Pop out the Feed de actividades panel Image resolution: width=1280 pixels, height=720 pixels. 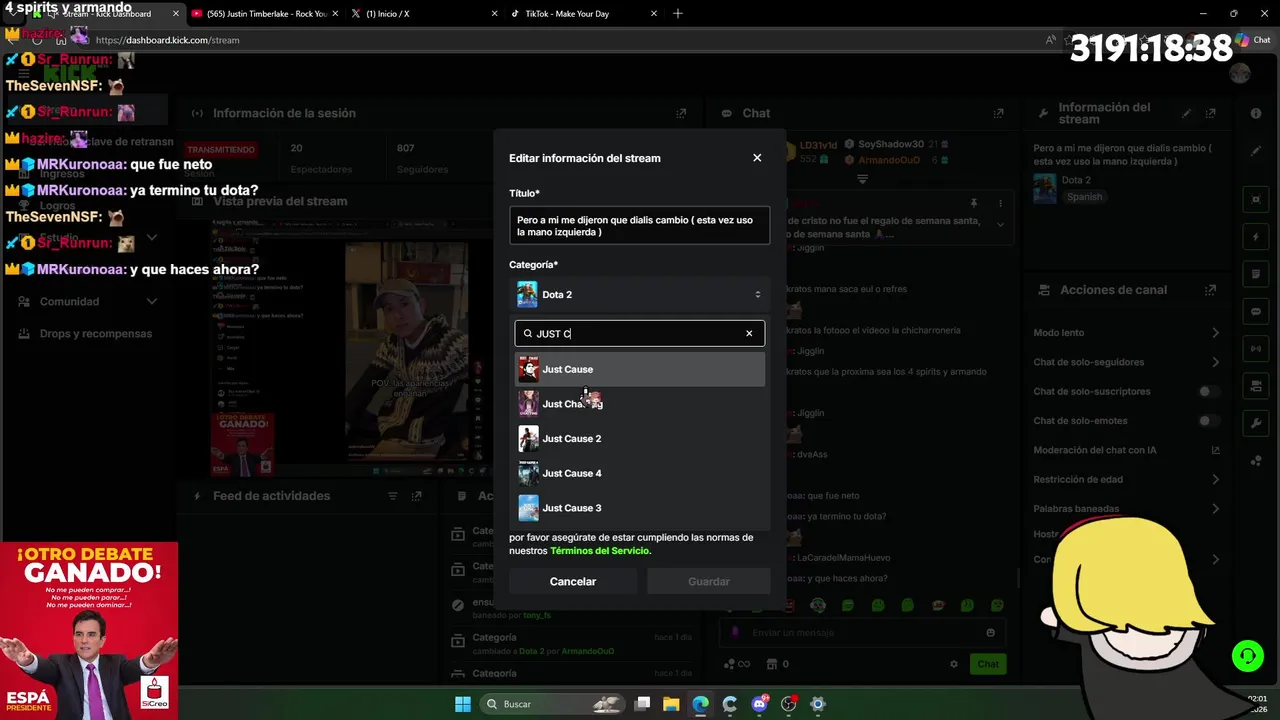[417, 496]
